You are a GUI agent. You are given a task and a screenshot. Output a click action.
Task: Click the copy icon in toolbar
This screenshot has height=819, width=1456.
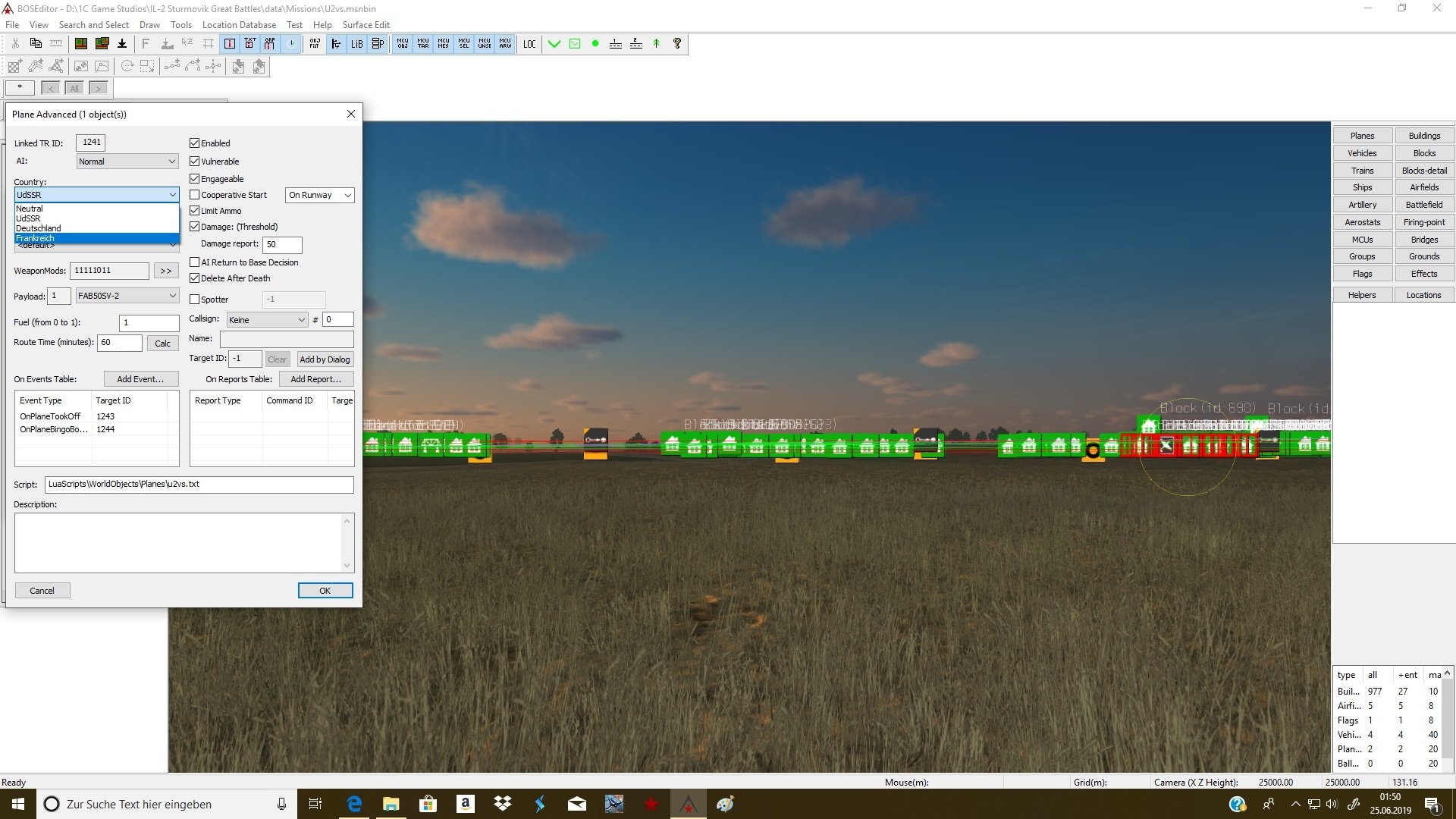[36, 44]
